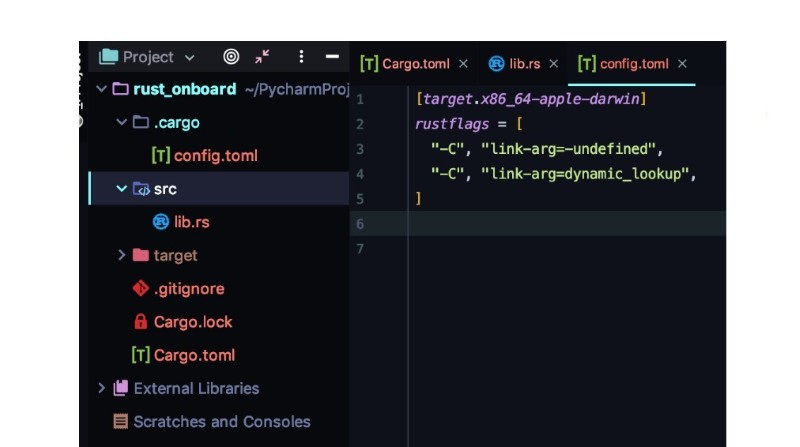Collapse the src folder chevron
This screenshot has height=447, width=800.
pos(121,189)
